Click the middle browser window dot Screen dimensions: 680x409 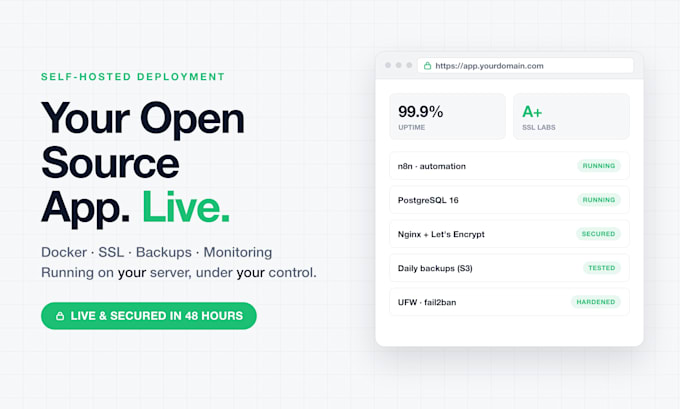[x=399, y=65]
